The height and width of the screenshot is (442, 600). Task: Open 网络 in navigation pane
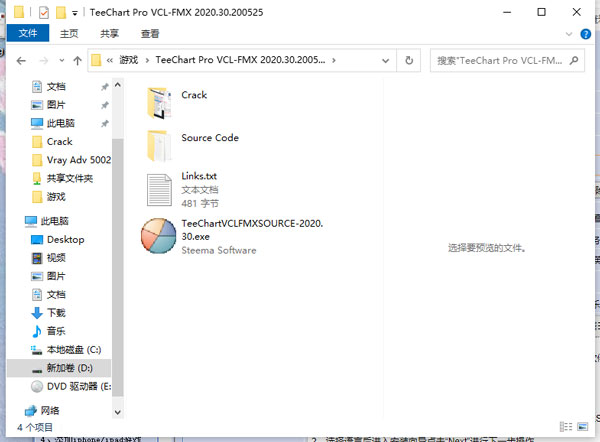pos(50,411)
